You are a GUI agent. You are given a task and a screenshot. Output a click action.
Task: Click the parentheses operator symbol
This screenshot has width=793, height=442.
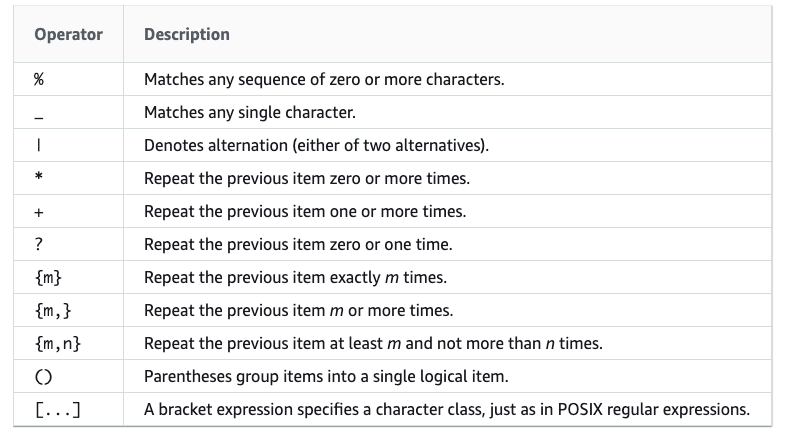(x=43, y=377)
